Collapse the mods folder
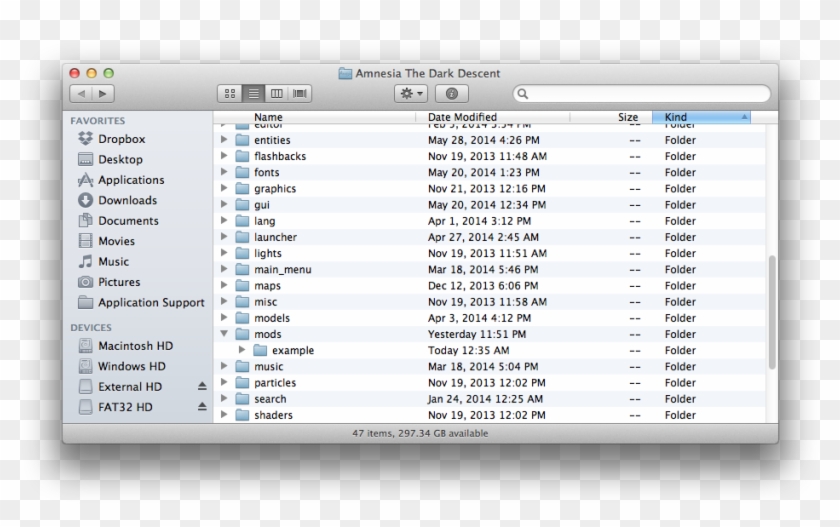The width and height of the screenshot is (840, 527). tap(224, 334)
